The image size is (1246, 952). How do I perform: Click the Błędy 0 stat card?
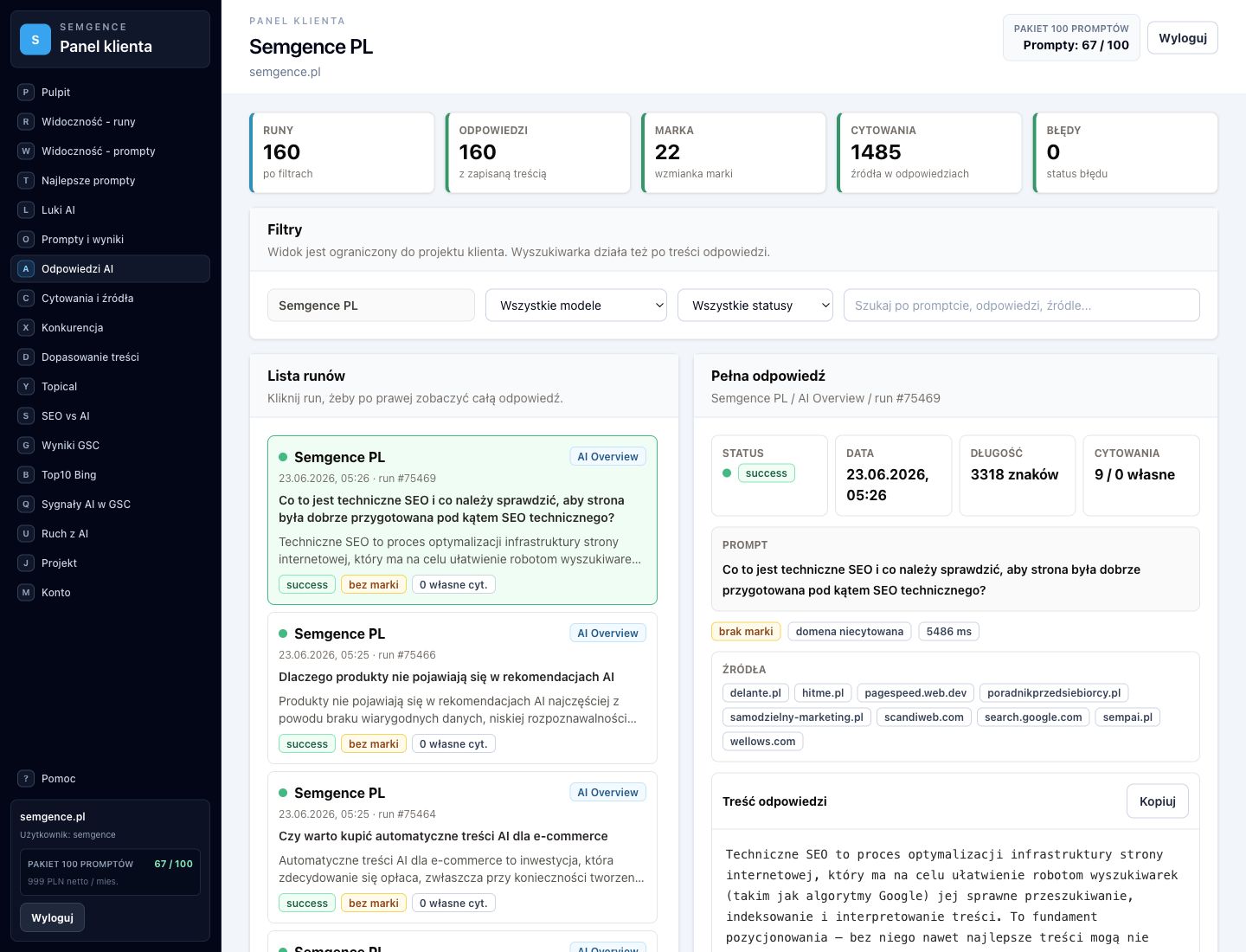click(1125, 152)
